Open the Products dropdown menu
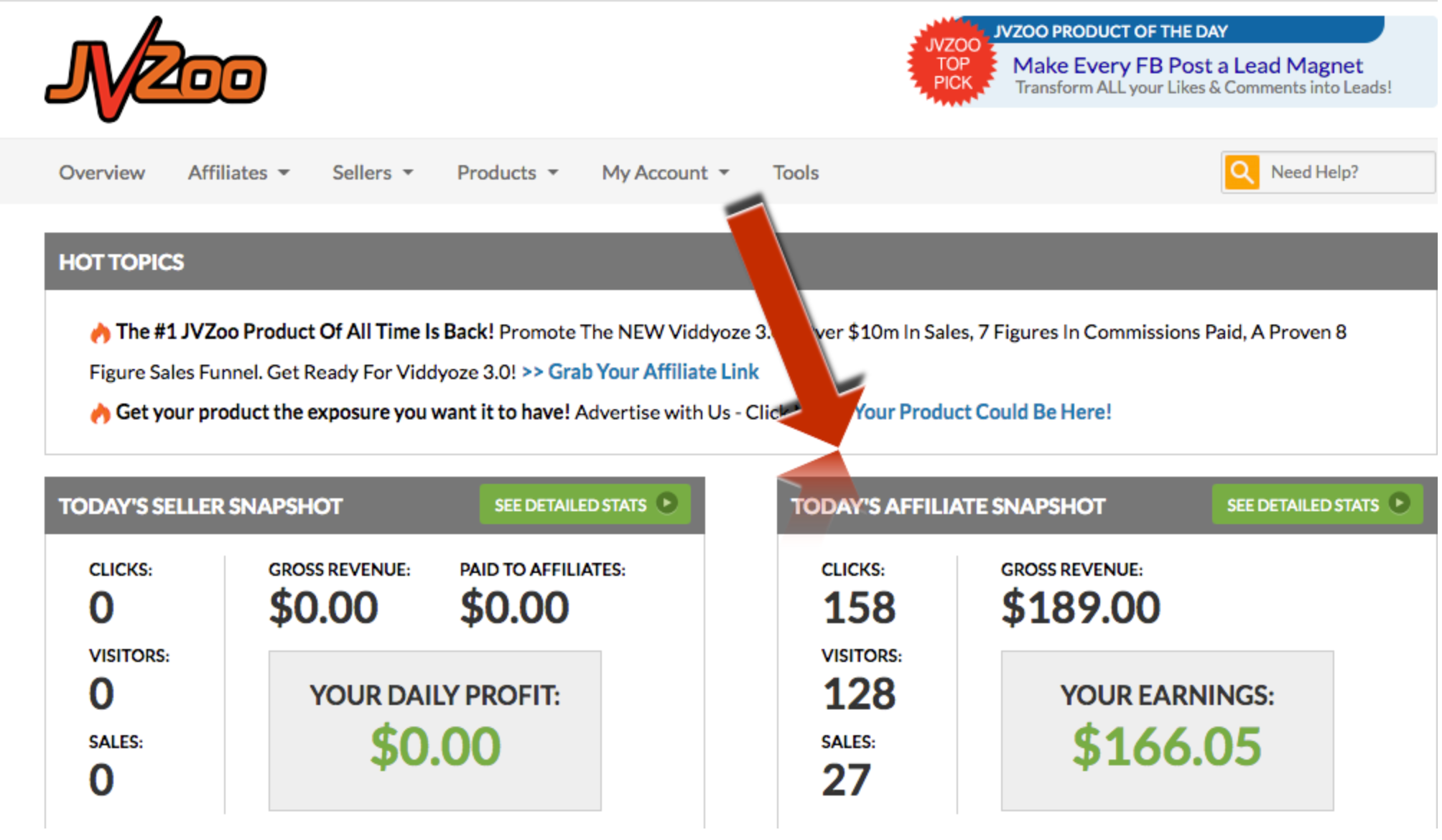Screen dimensions: 1442x840 pyautogui.click(x=508, y=172)
